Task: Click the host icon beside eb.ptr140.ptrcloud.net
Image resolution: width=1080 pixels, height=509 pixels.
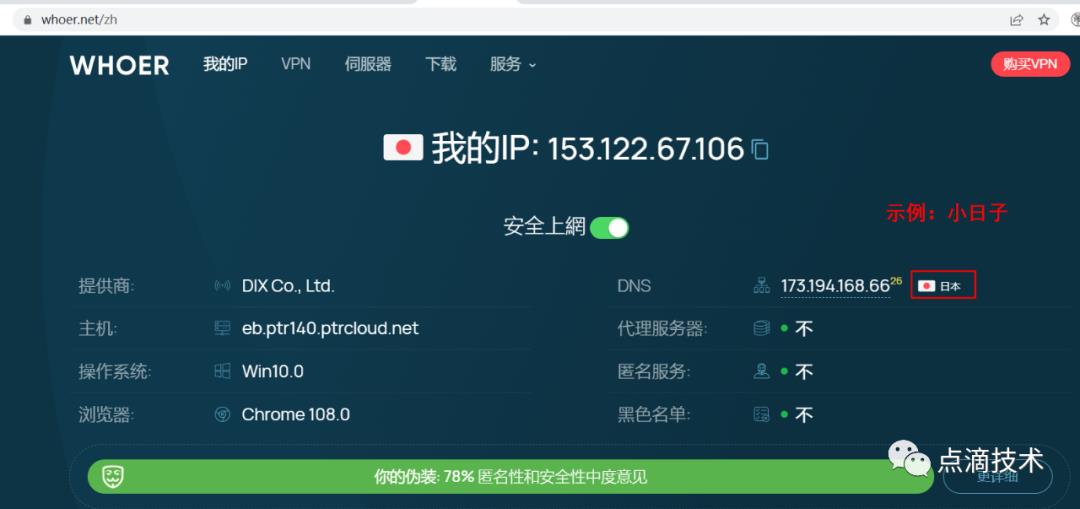Action: click(x=222, y=329)
